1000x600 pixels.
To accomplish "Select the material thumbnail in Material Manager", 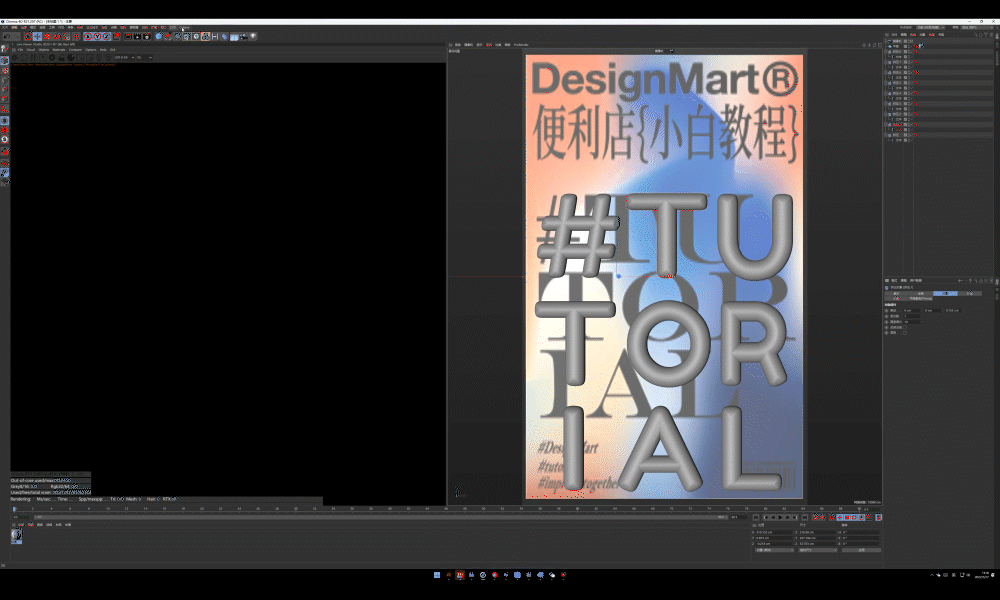I will [17, 536].
